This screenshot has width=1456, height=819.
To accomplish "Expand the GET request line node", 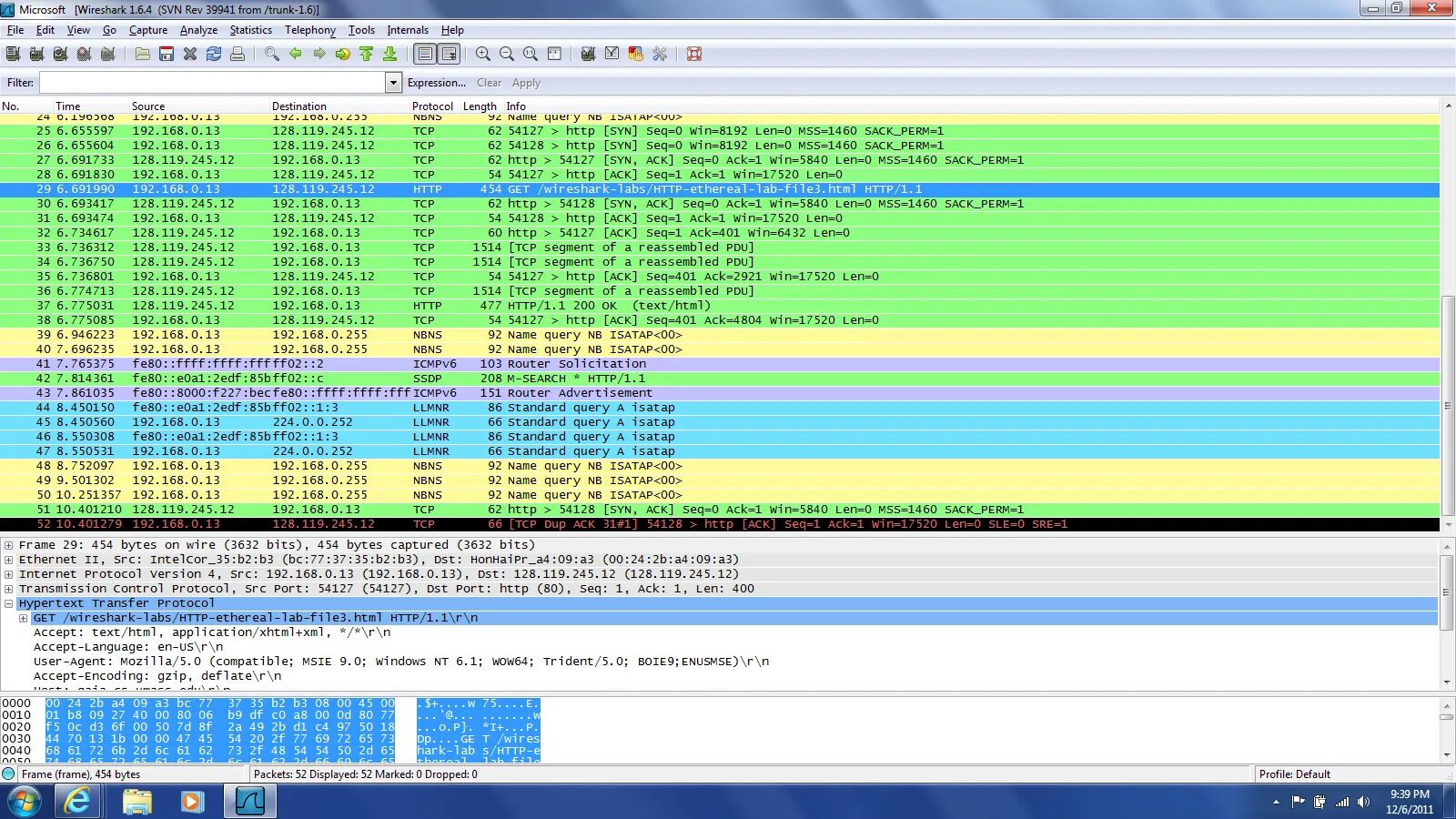I will 24,618.
